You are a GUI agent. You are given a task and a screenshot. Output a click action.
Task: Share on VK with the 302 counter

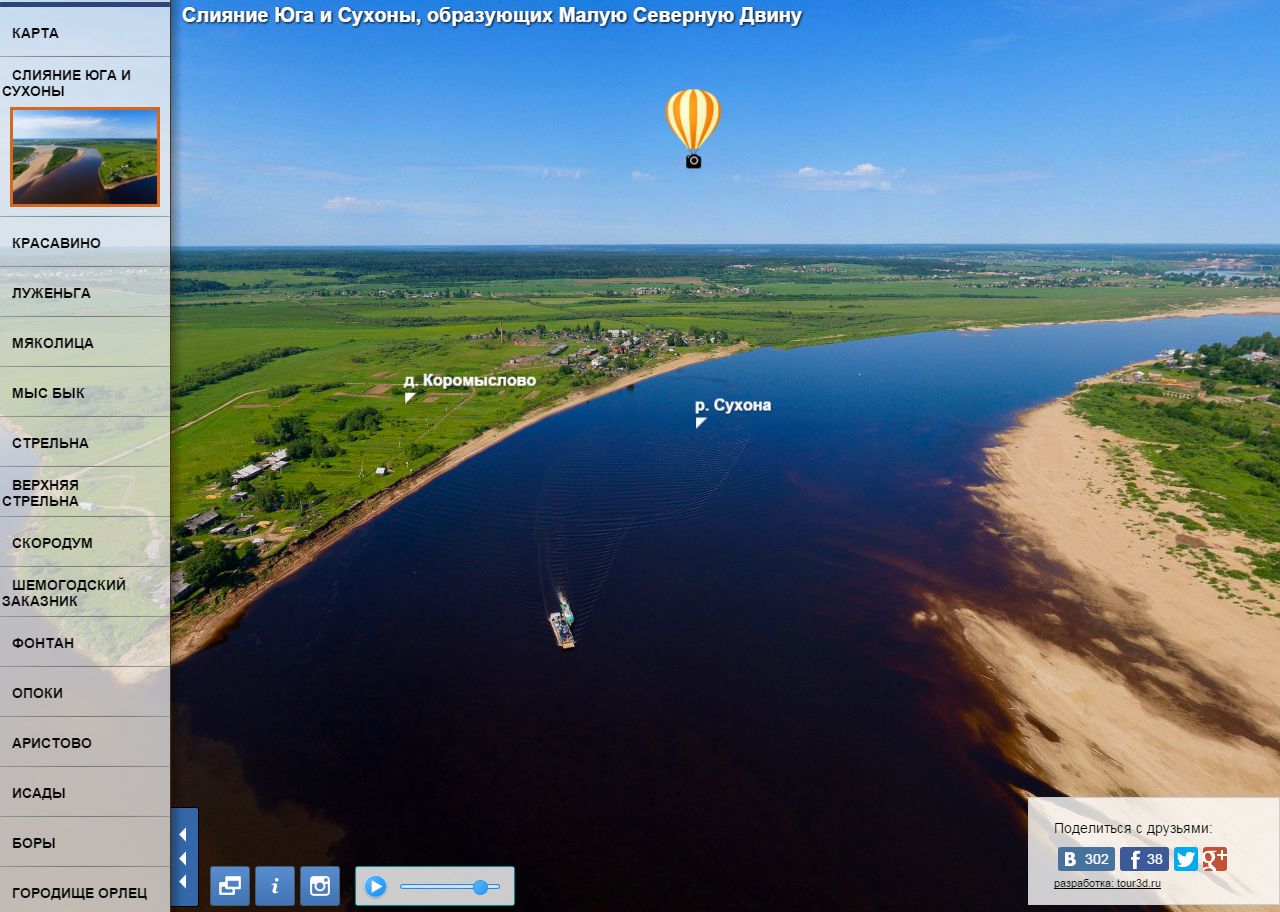coord(1086,859)
